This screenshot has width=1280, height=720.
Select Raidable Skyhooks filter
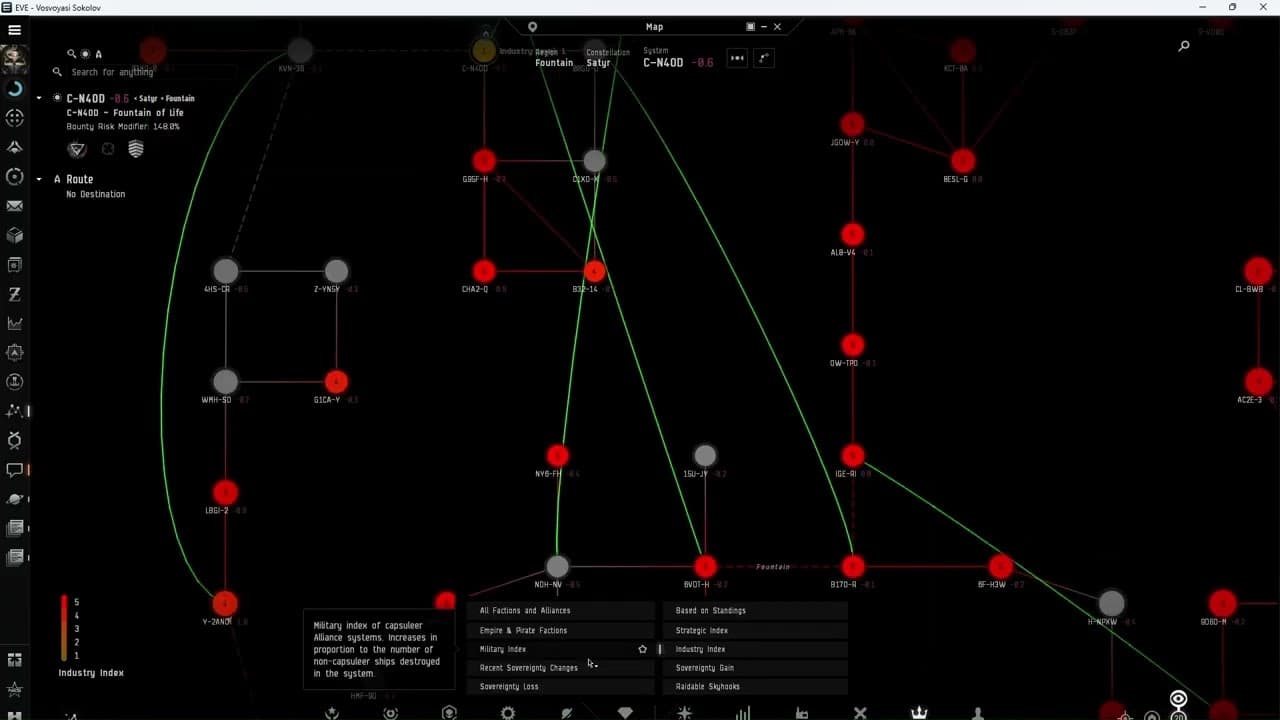click(755, 687)
